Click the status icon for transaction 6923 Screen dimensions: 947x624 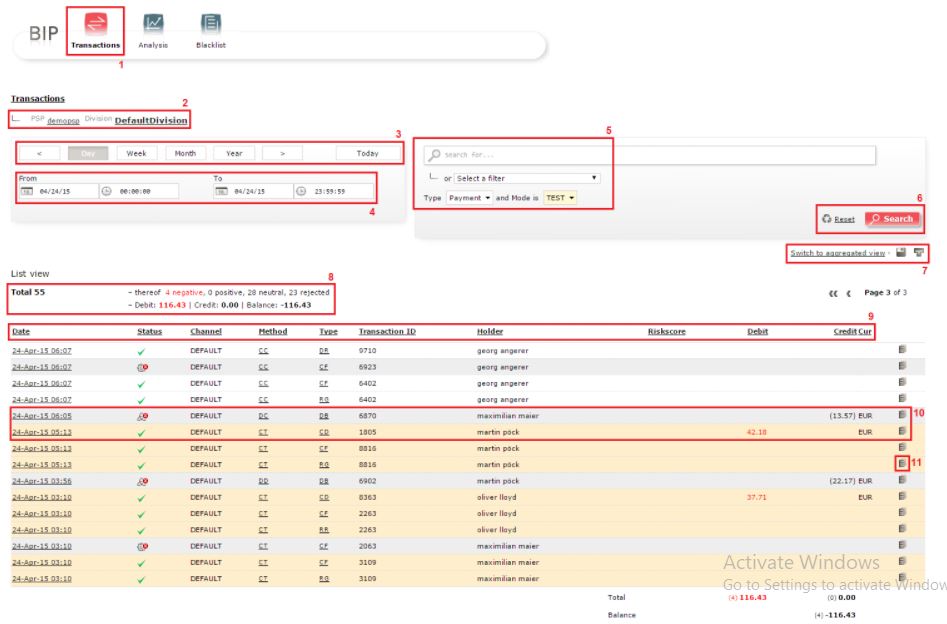click(143, 367)
